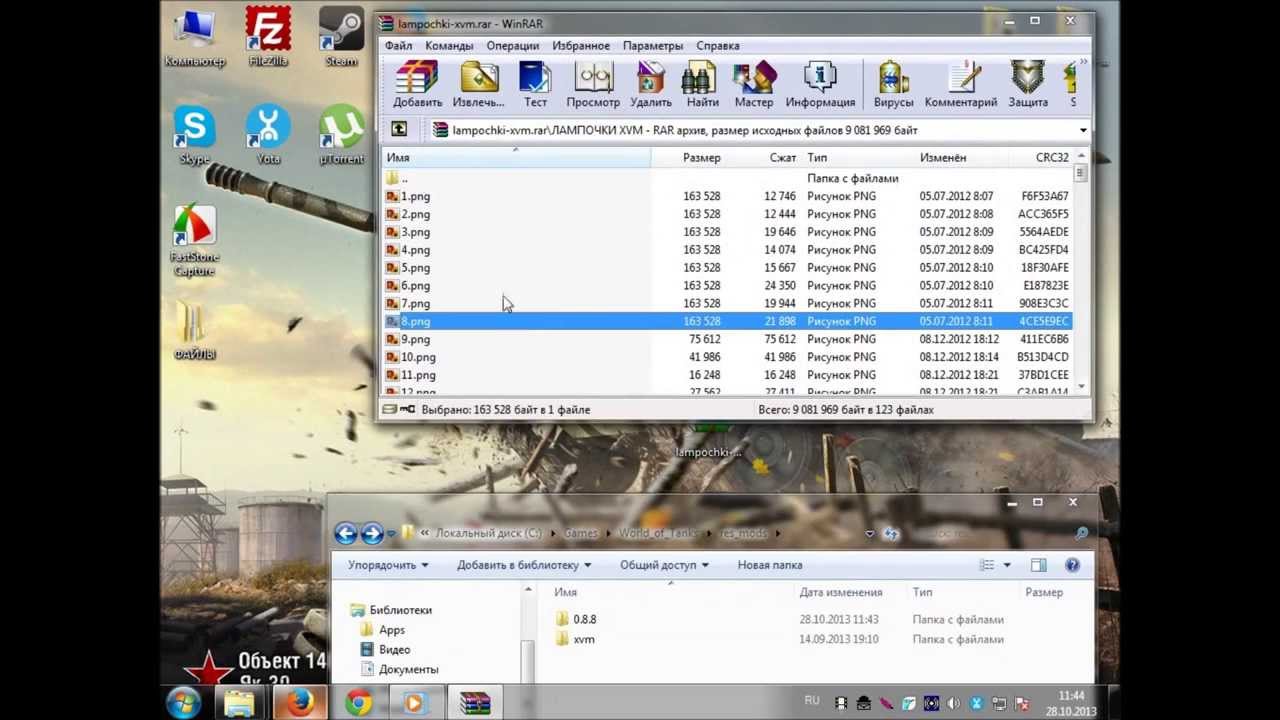
Task: Expand the WinRAR address path dropdown
Action: [1083, 130]
